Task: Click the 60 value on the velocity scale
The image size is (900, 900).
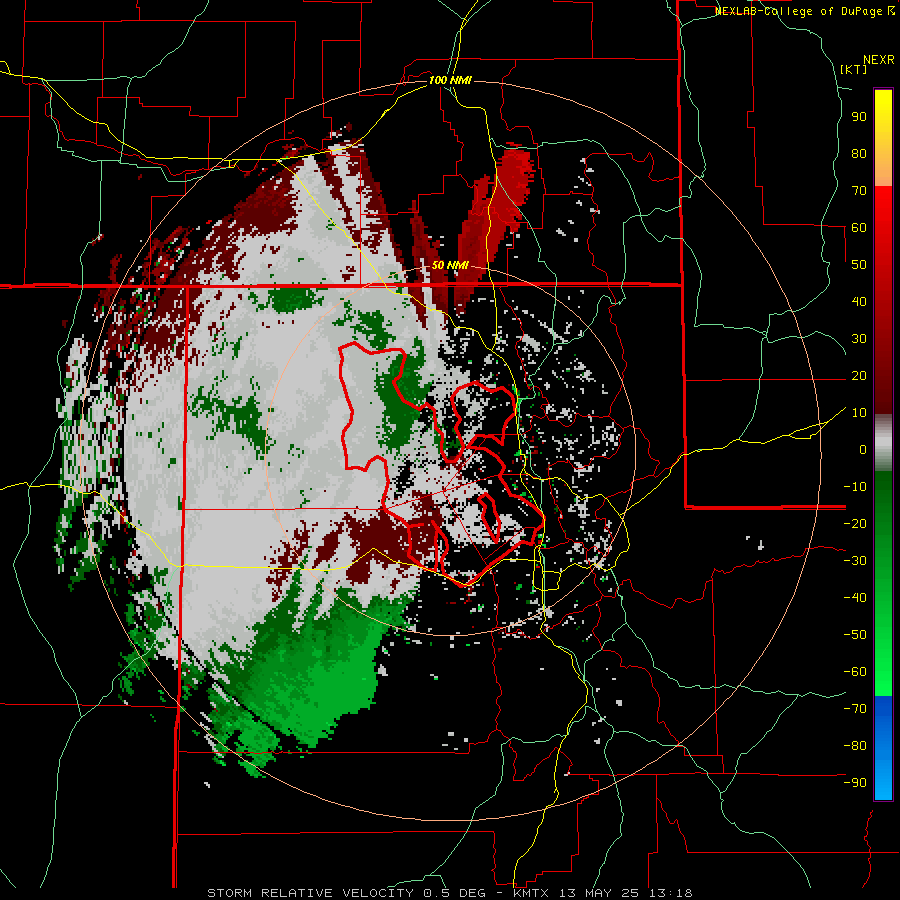Action: (859, 227)
